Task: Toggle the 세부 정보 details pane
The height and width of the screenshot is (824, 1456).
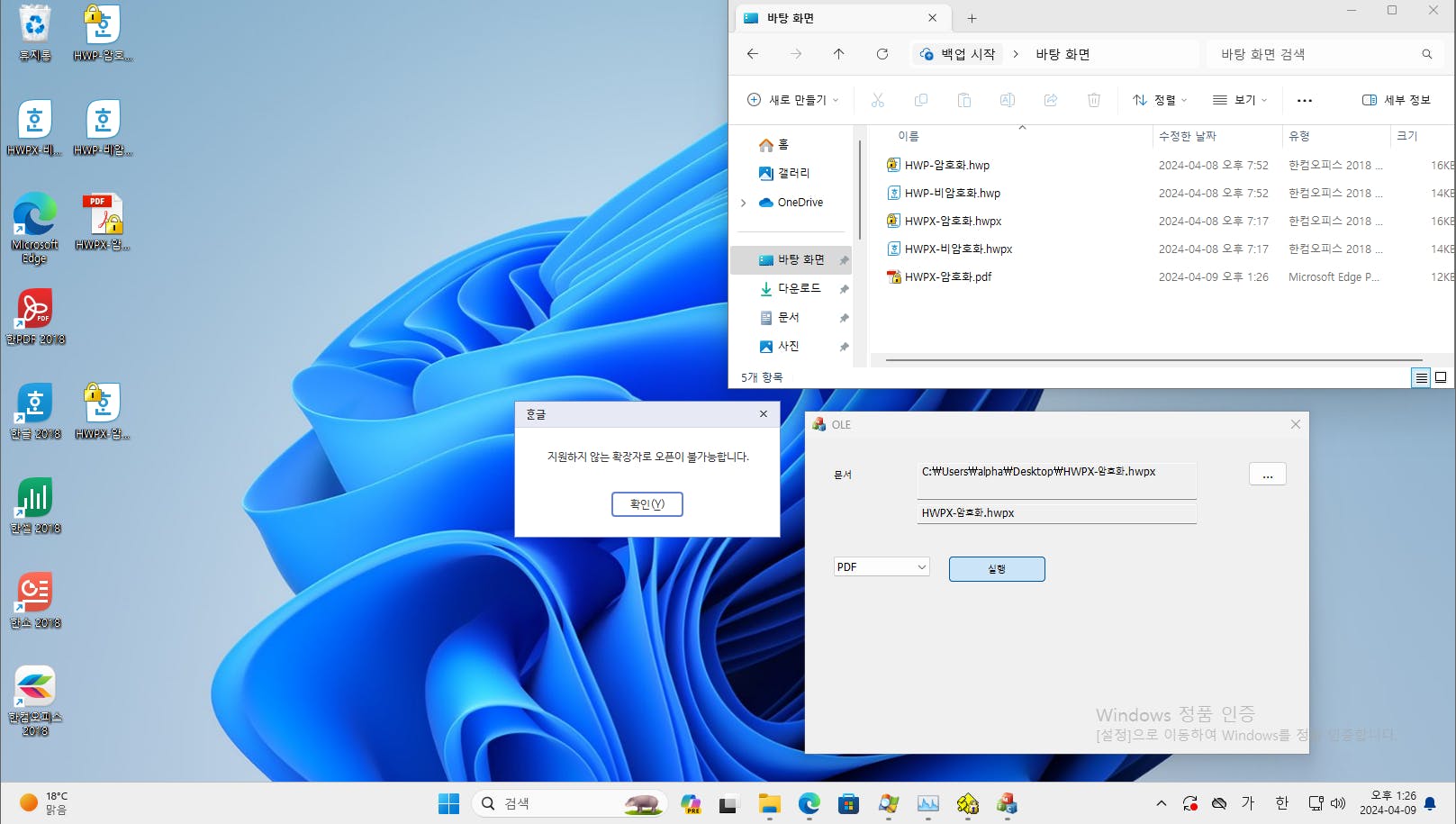Action: pyautogui.click(x=1397, y=100)
